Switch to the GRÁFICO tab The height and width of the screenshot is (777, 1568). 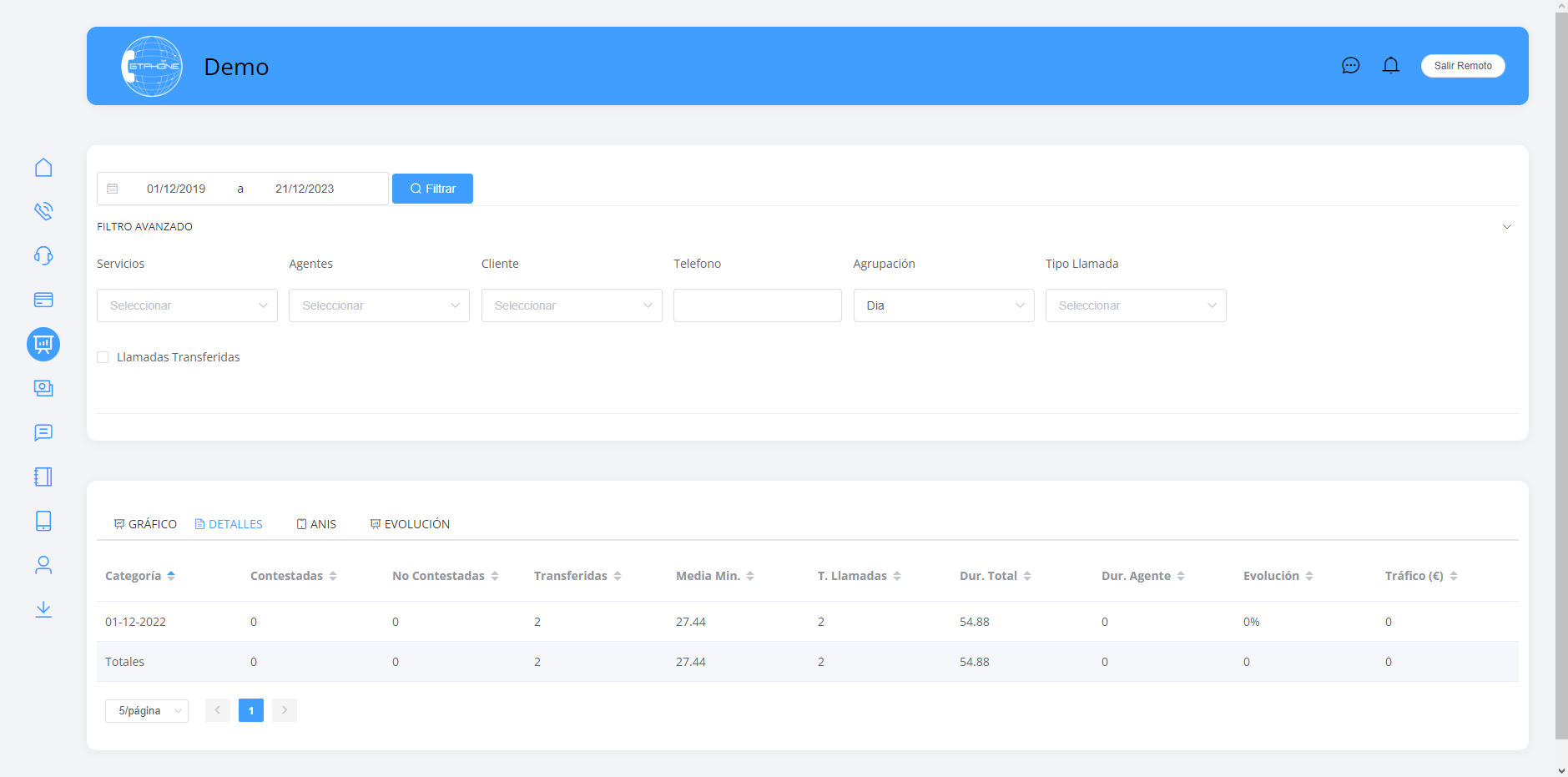point(145,524)
